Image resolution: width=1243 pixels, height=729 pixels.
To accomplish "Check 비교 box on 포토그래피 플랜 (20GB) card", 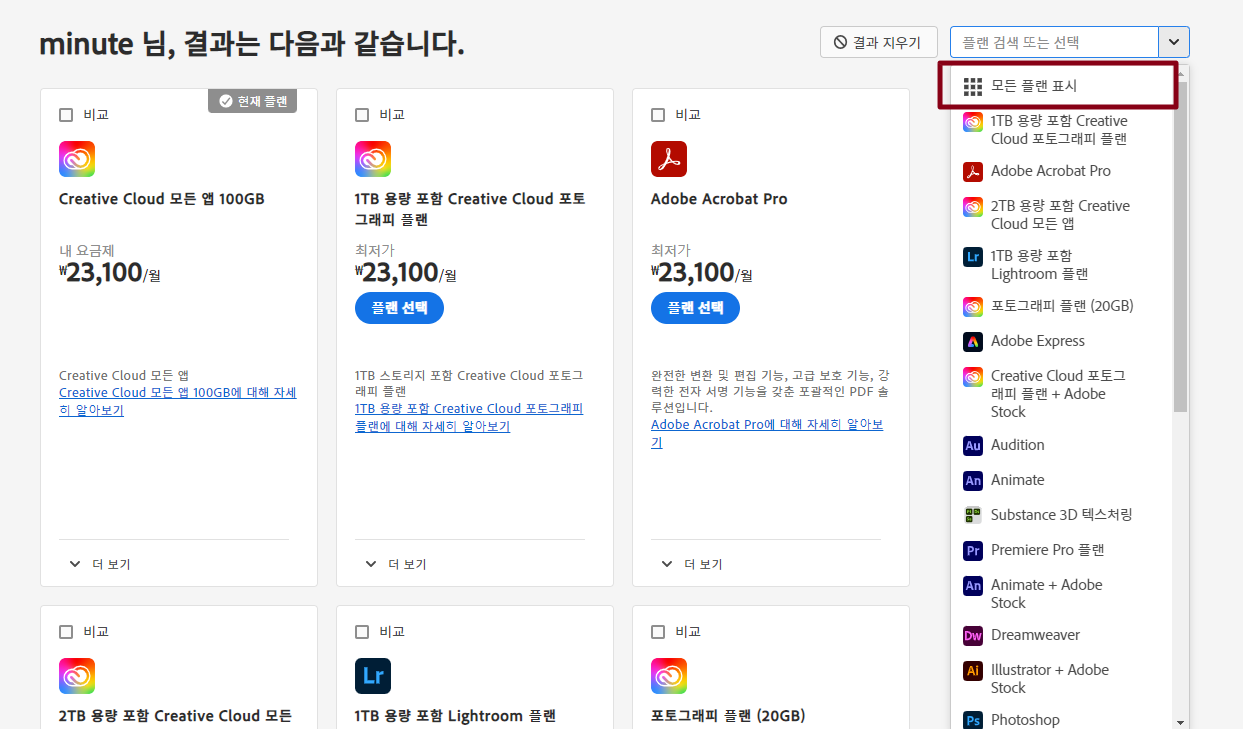I will click(658, 632).
